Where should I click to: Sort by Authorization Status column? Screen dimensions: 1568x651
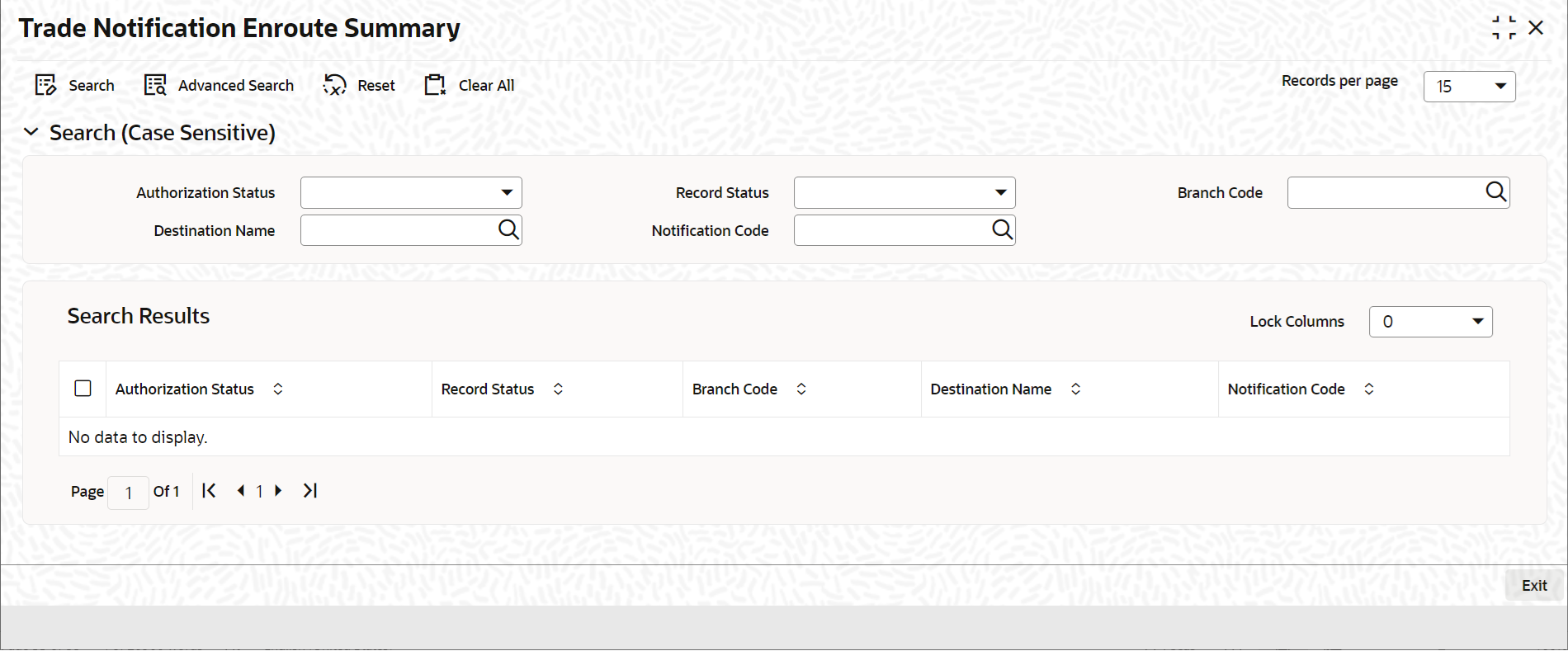pyautogui.click(x=278, y=389)
